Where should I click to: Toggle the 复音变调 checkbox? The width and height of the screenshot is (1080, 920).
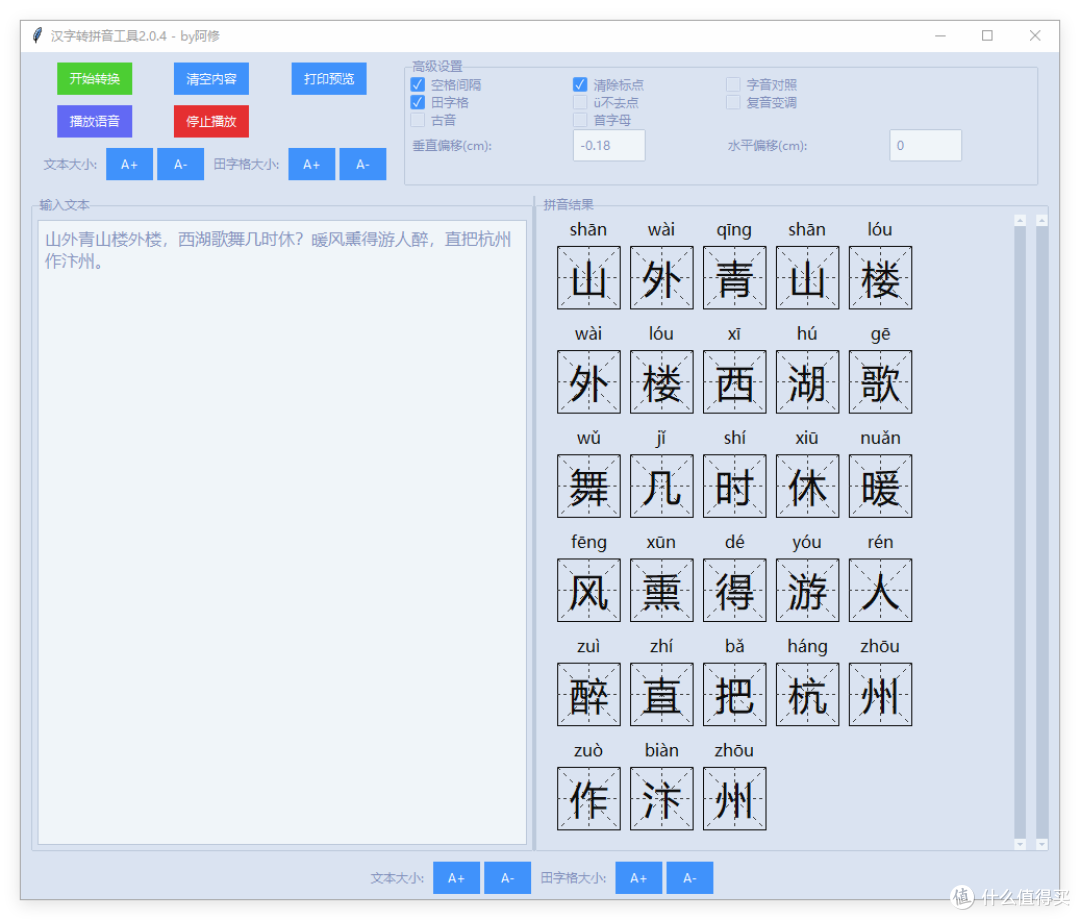(733, 103)
